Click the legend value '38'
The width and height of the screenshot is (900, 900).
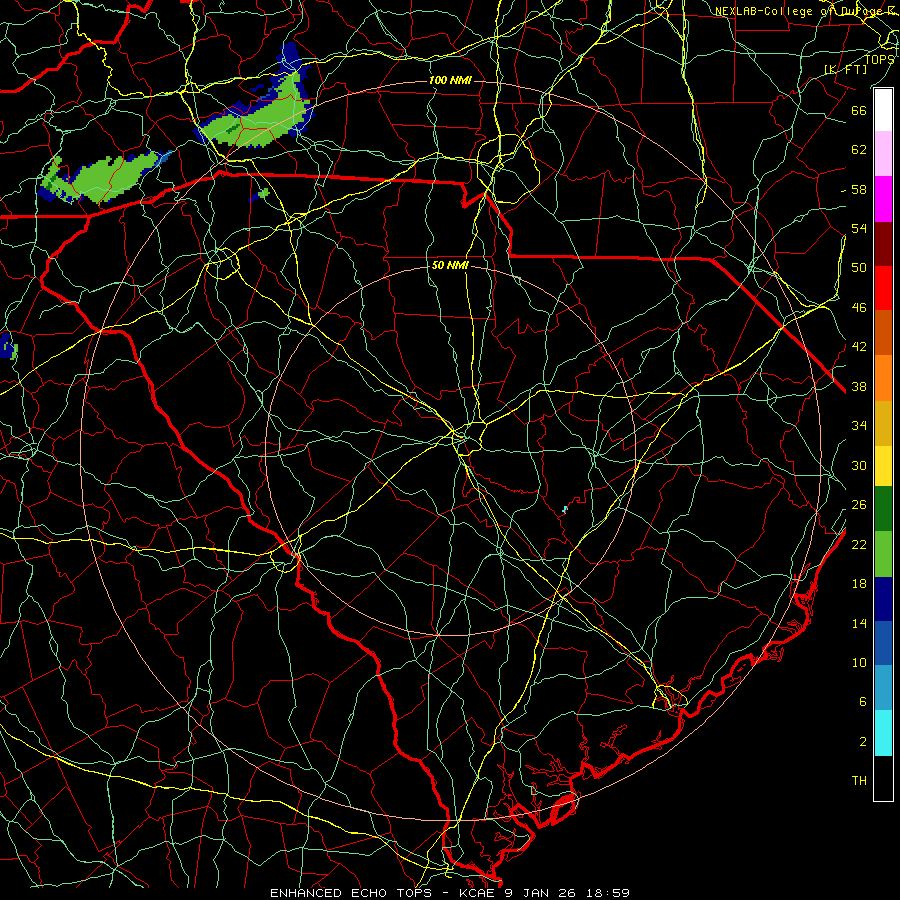tap(859, 386)
